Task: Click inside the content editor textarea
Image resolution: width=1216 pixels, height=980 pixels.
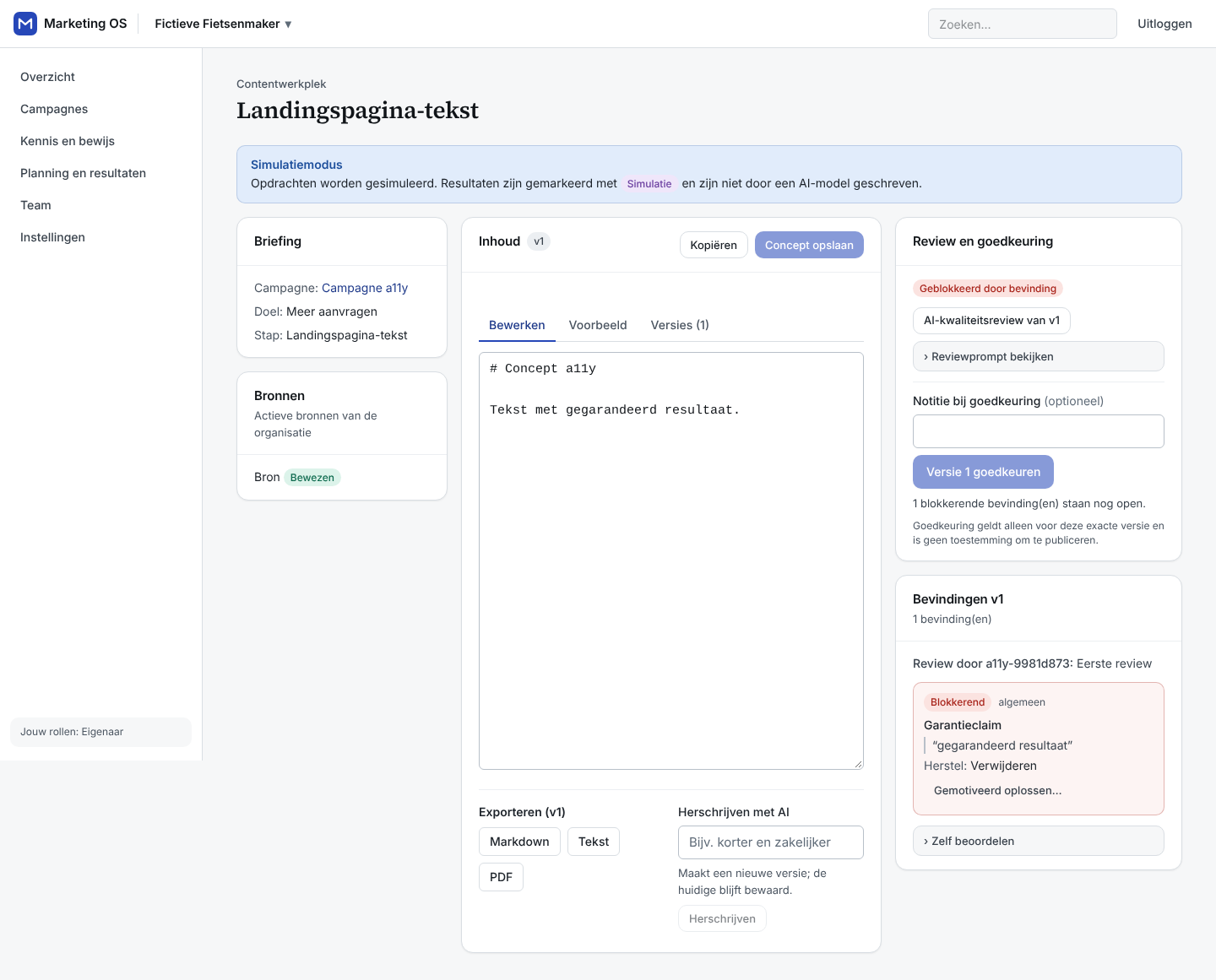Action: (671, 560)
